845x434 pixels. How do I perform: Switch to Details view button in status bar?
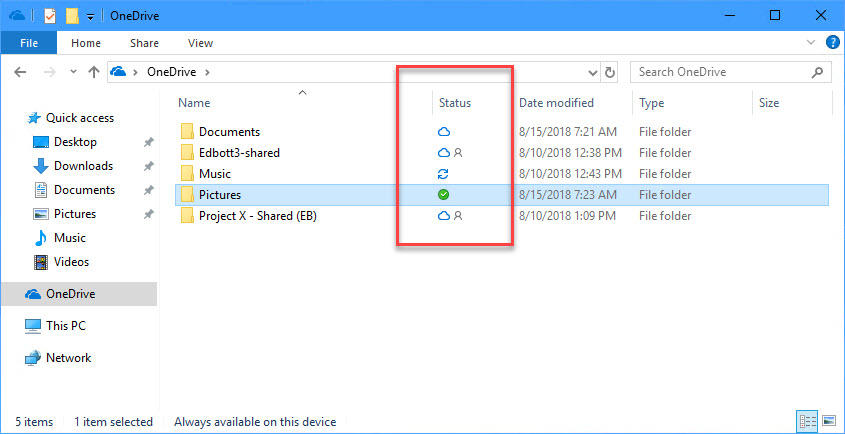[806, 421]
